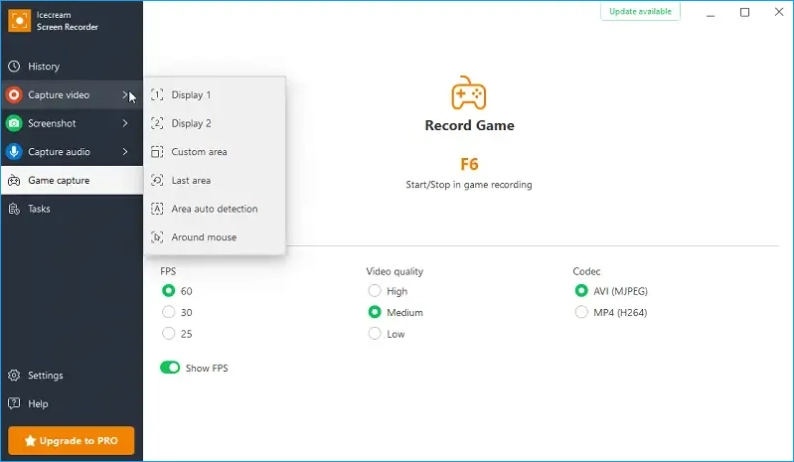This screenshot has height=462, width=794.
Task: Pick Area auto detection entry
Action: (x=215, y=209)
